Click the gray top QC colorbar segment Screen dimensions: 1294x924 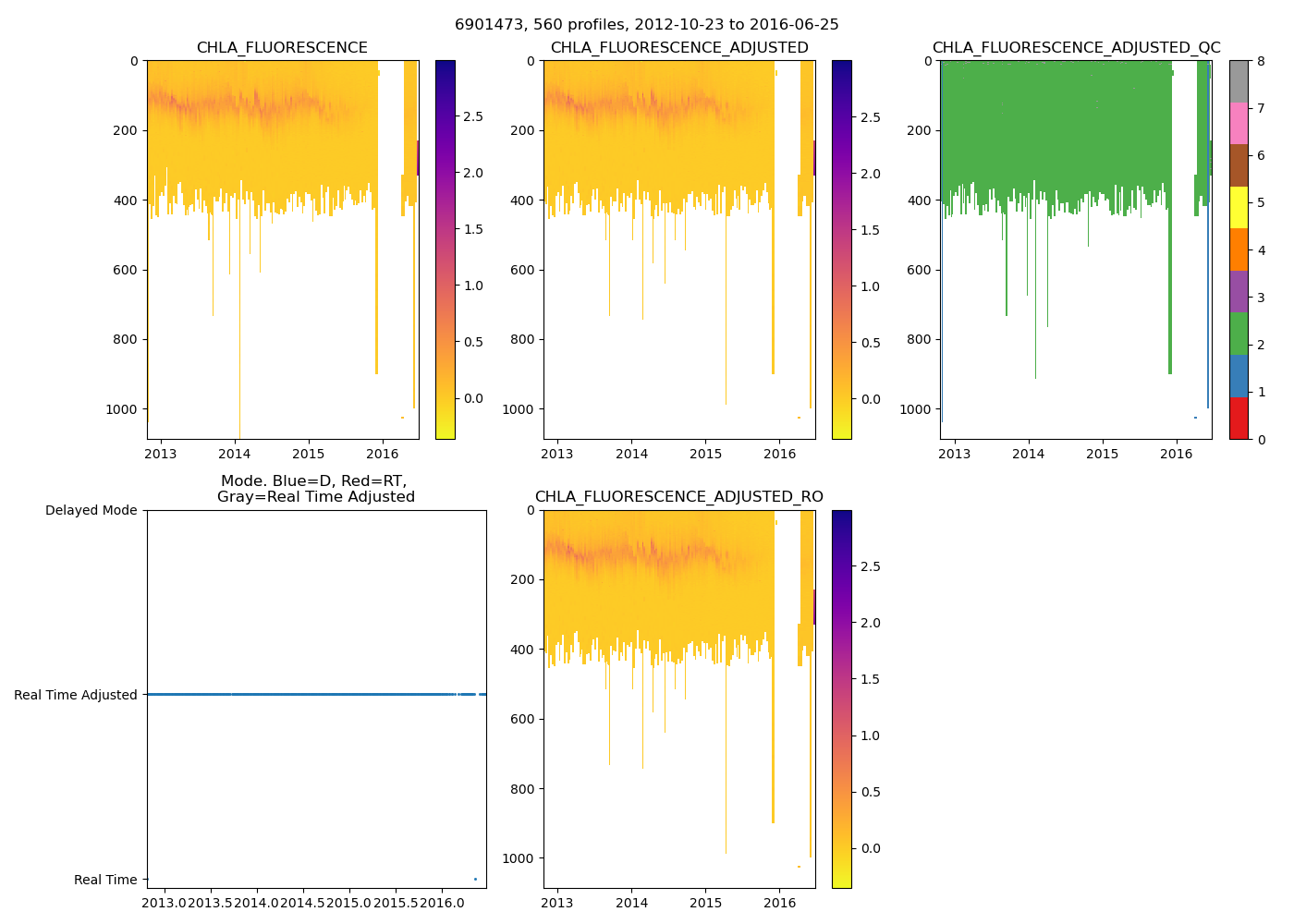pos(1239,81)
